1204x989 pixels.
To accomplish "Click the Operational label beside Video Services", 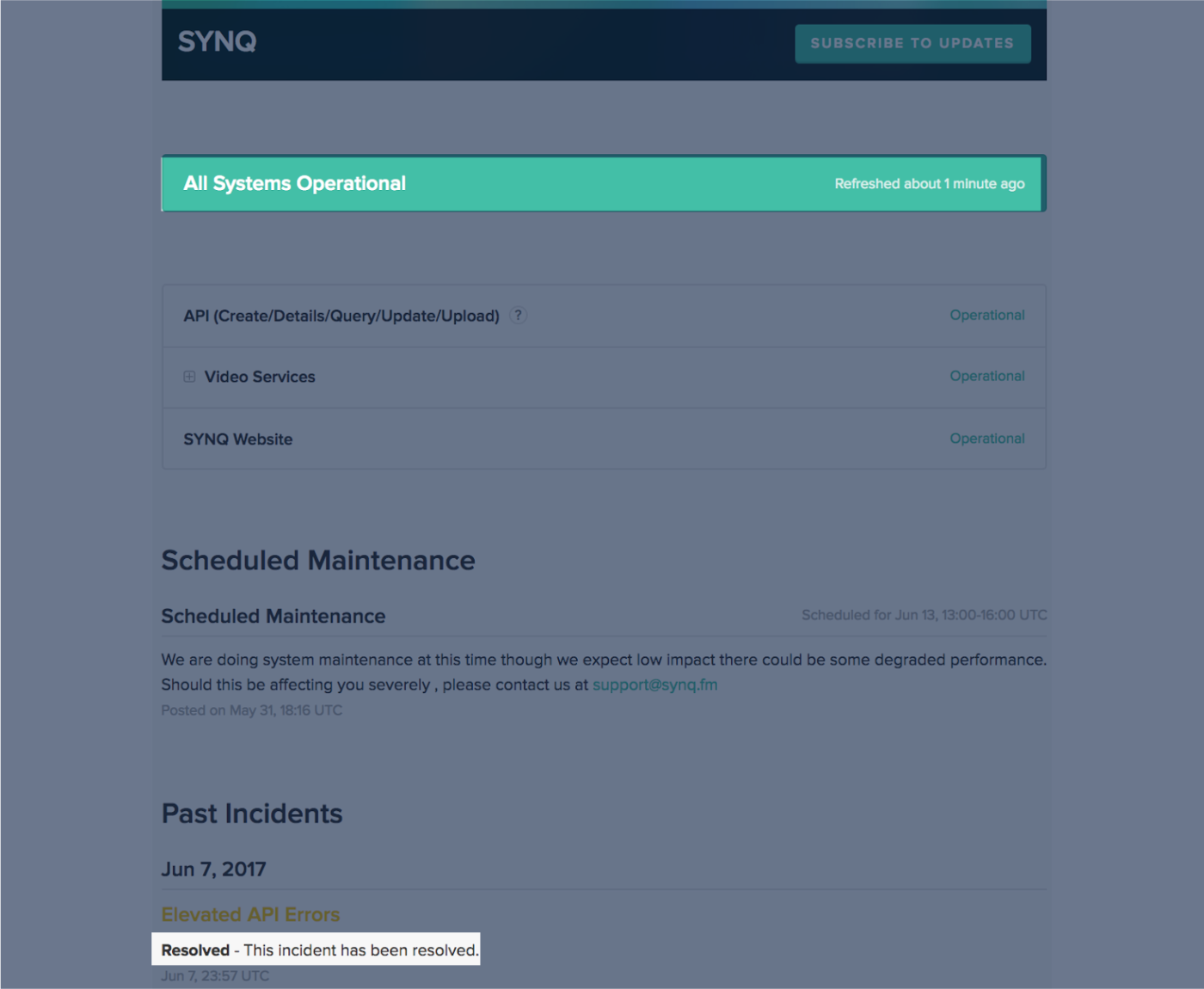I will tap(987, 376).
